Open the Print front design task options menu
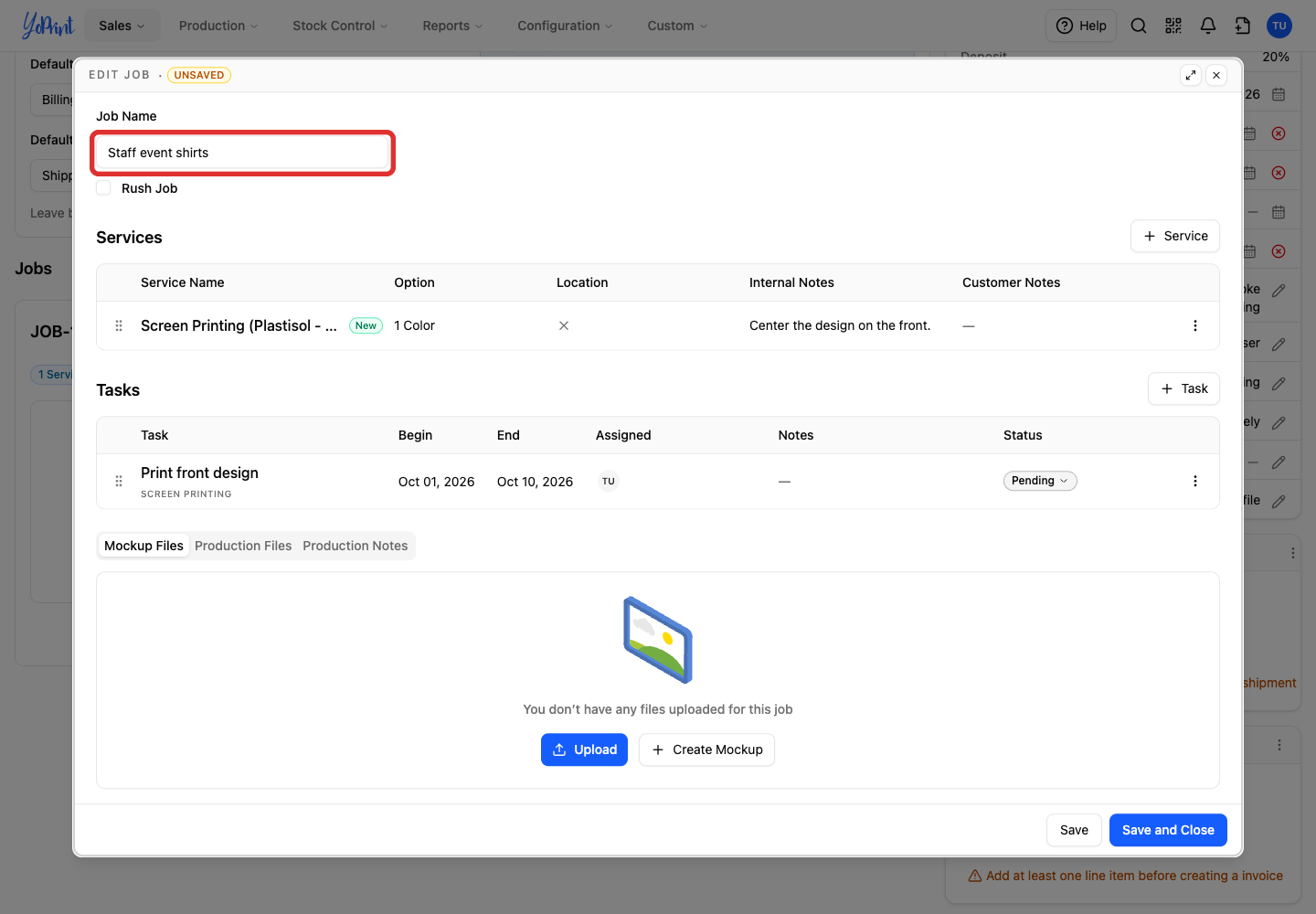The image size is (1316, 914). (1195, 481)
